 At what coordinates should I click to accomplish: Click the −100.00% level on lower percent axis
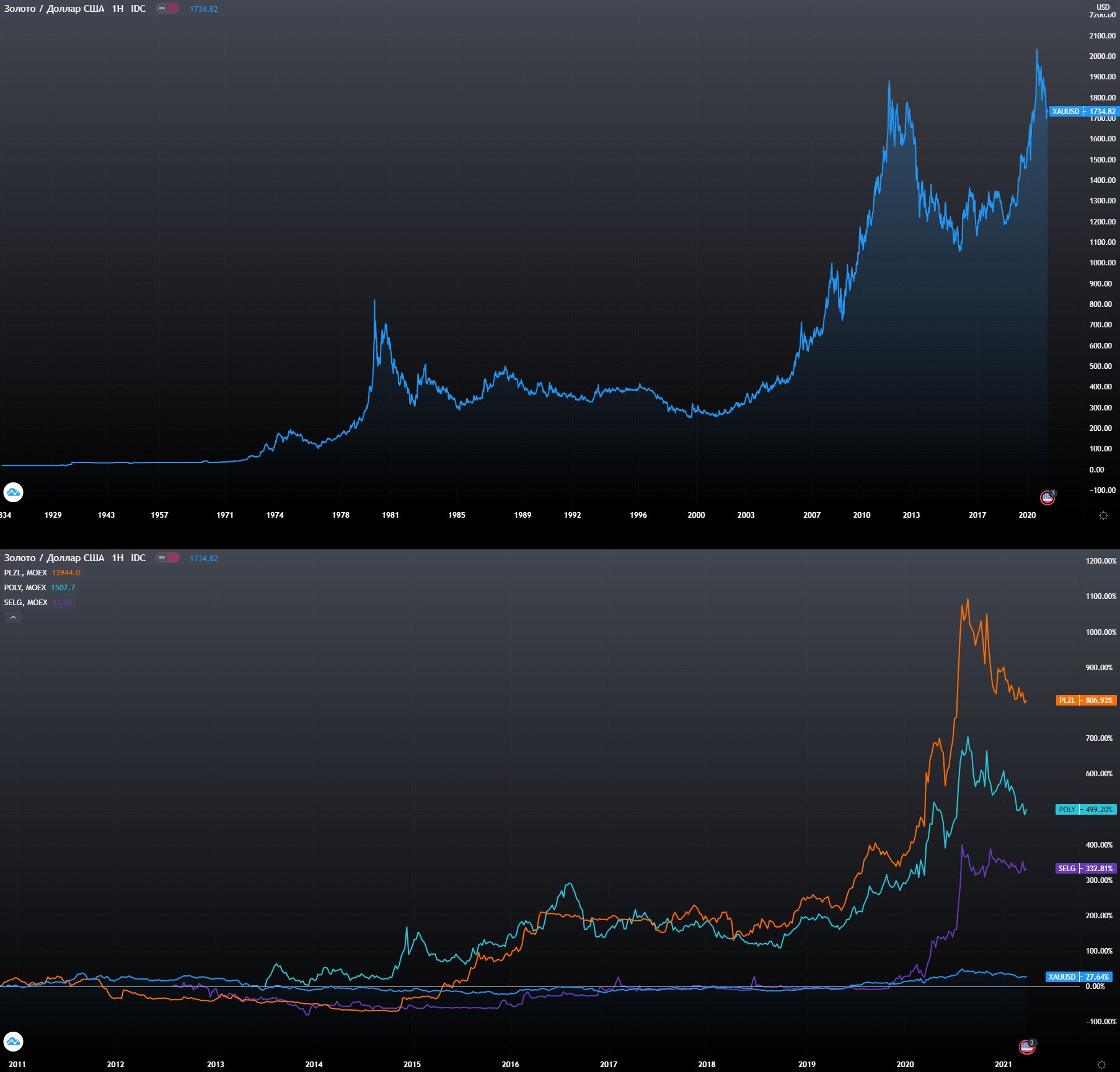[x=1101, y=1022]
